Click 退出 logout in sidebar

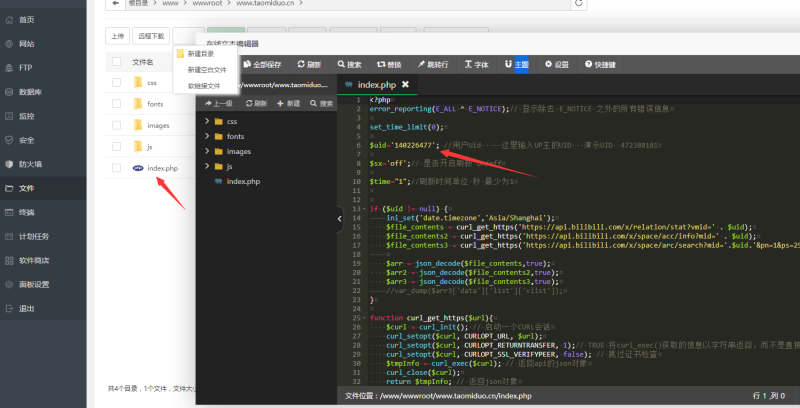(x=27, y=309)
